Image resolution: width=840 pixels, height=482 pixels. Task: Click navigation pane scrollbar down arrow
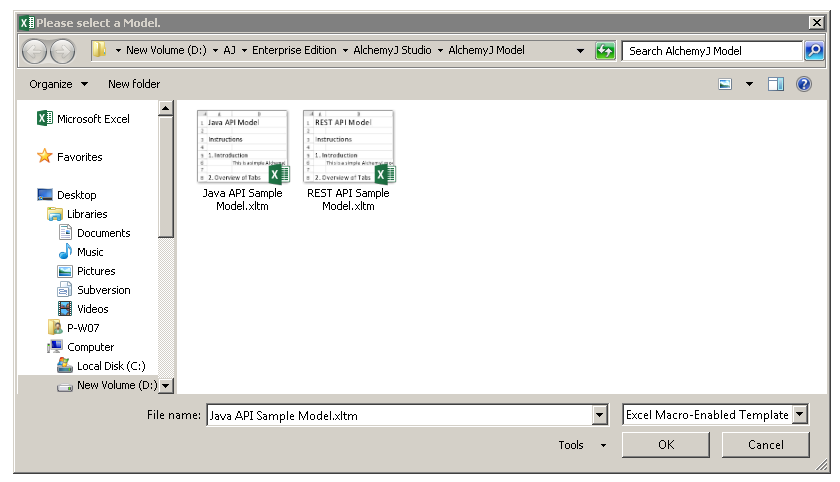tap(166, 386)
